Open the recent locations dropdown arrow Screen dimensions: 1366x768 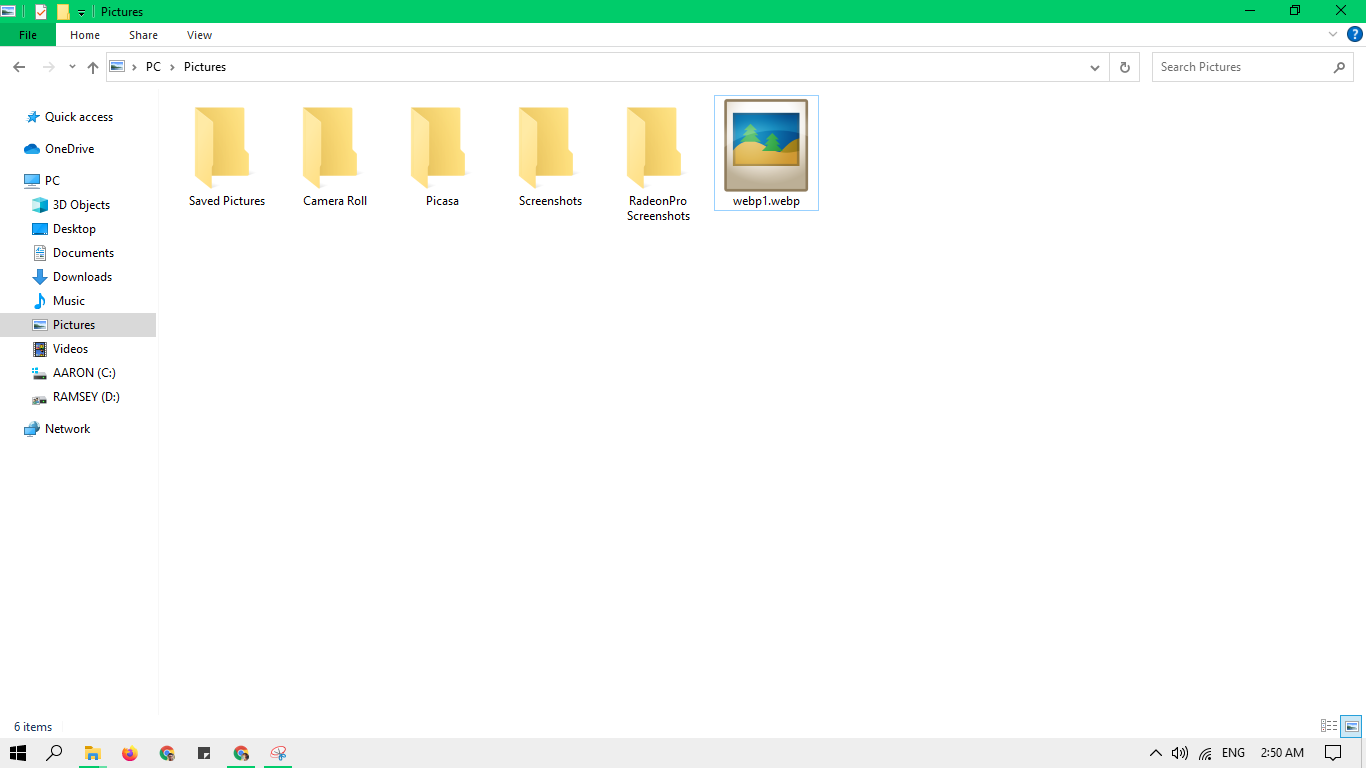pos(72,67)
